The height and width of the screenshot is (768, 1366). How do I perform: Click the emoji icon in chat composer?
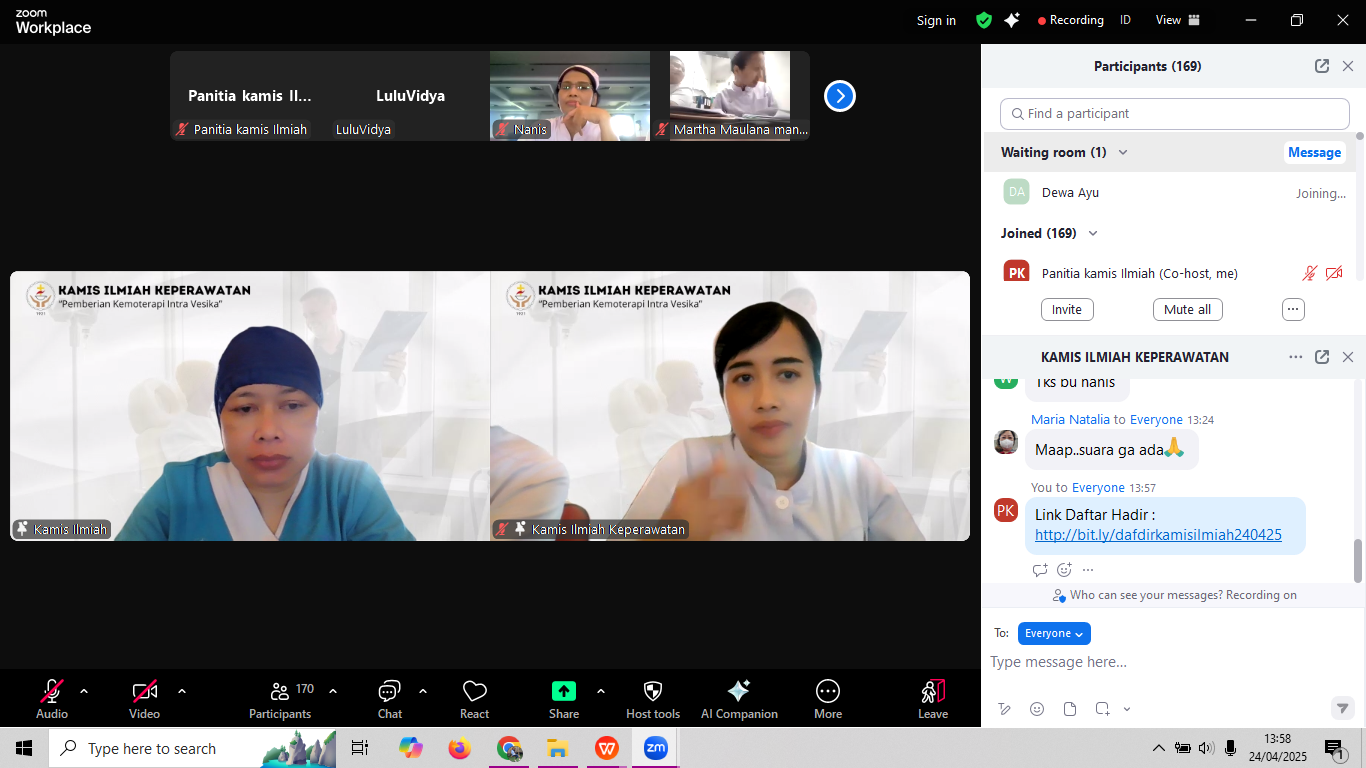[x=1037, y=709]
